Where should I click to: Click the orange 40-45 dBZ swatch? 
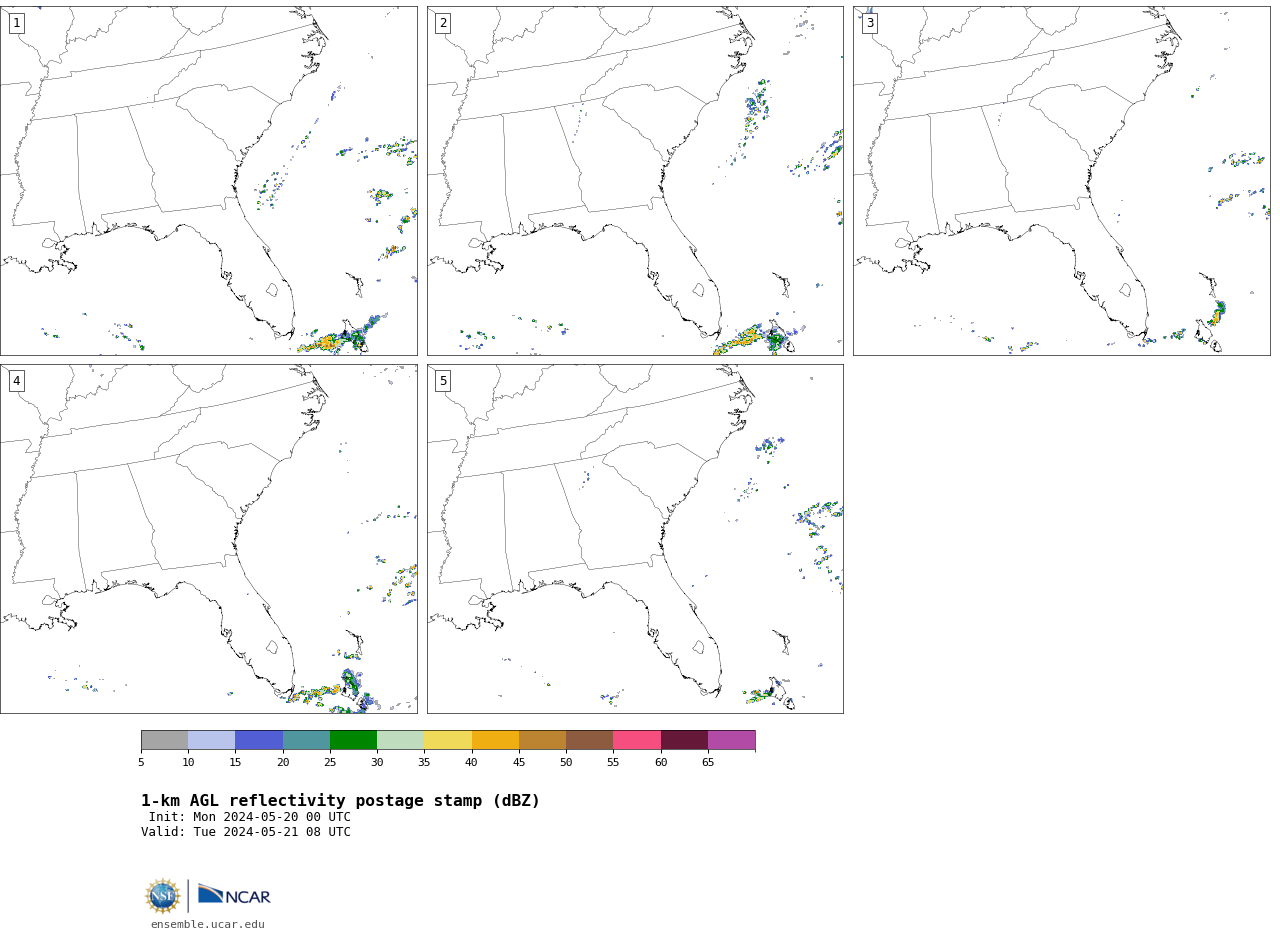tap(495, 740)
